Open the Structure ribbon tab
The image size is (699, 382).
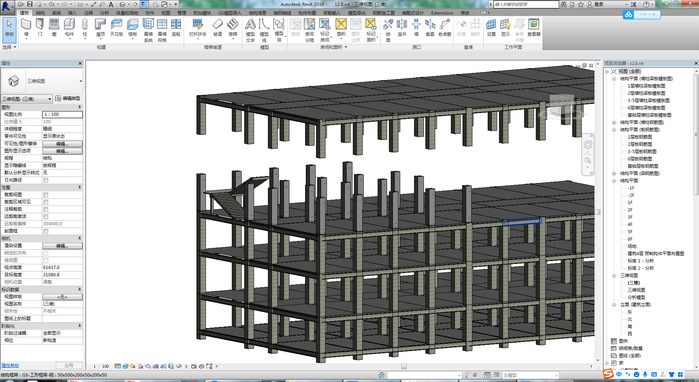click(x=40, y=13)
